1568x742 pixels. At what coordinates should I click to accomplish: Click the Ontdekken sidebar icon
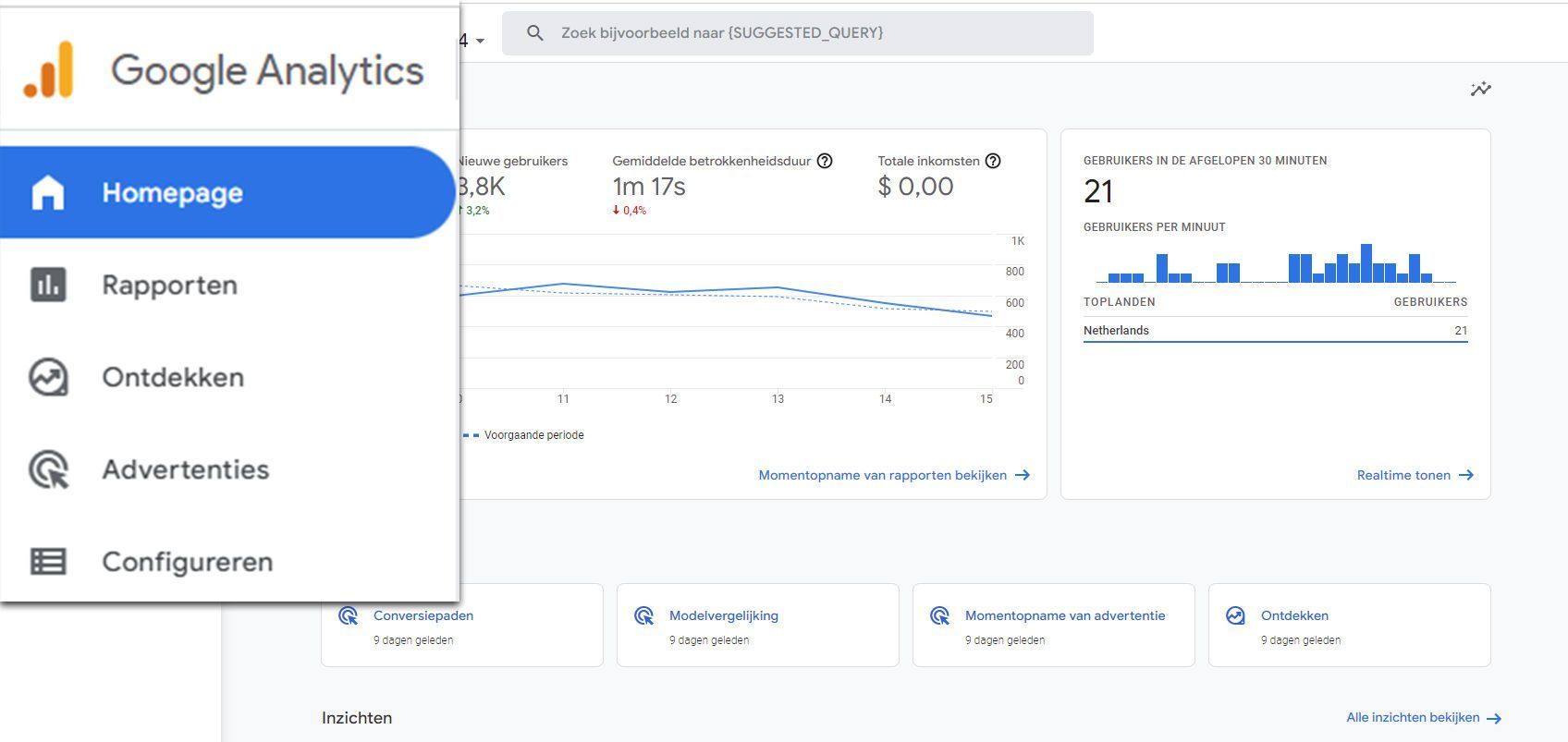click(48, 377)
